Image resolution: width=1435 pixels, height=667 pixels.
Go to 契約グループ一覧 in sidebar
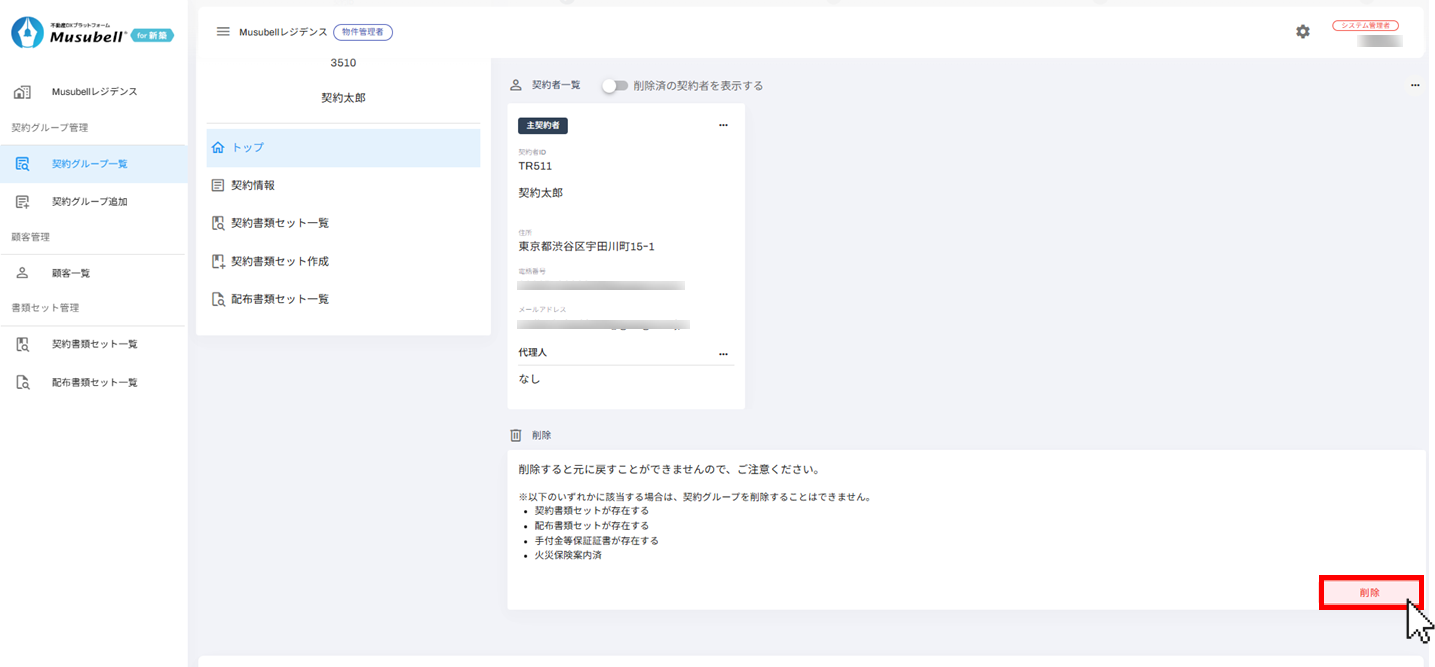[x=89, y=164]
